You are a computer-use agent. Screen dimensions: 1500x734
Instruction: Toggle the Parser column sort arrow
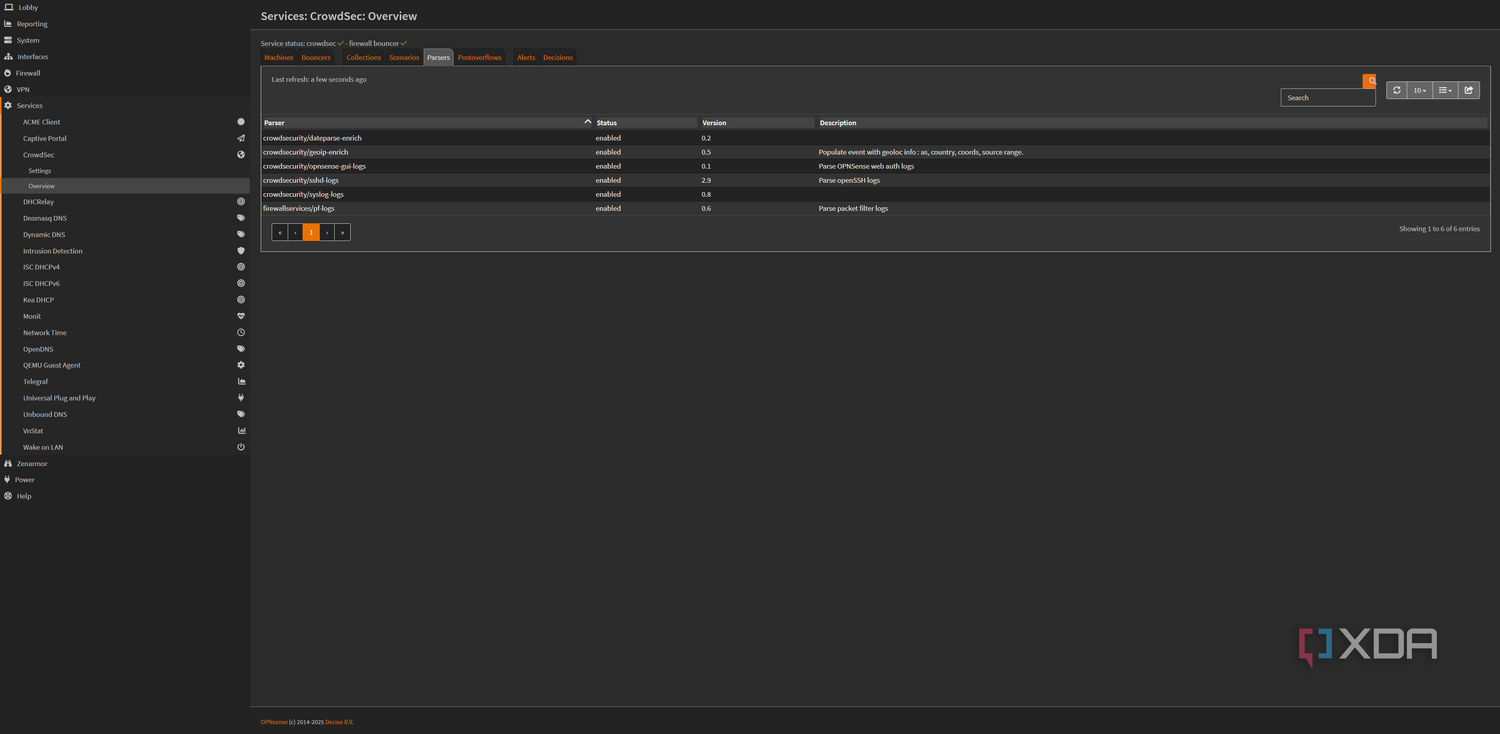(588, 122)
